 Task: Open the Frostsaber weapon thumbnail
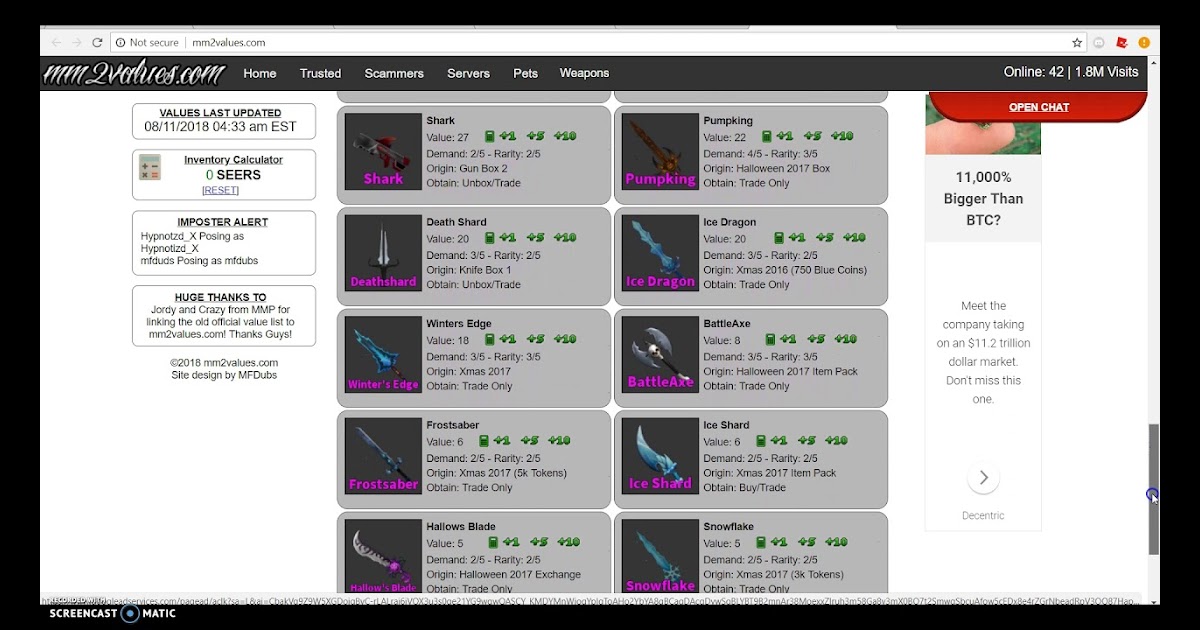(383, 456)
